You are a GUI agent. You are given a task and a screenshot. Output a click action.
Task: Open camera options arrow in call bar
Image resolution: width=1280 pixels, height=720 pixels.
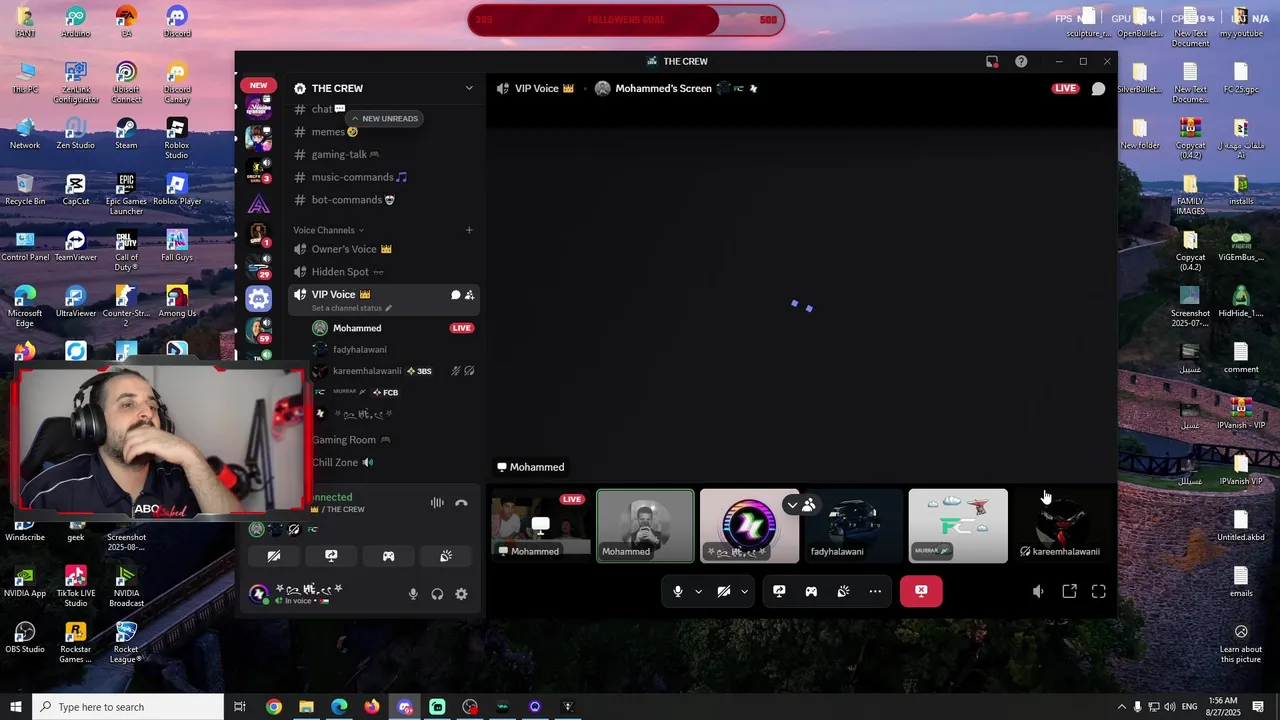coord(744,591)
